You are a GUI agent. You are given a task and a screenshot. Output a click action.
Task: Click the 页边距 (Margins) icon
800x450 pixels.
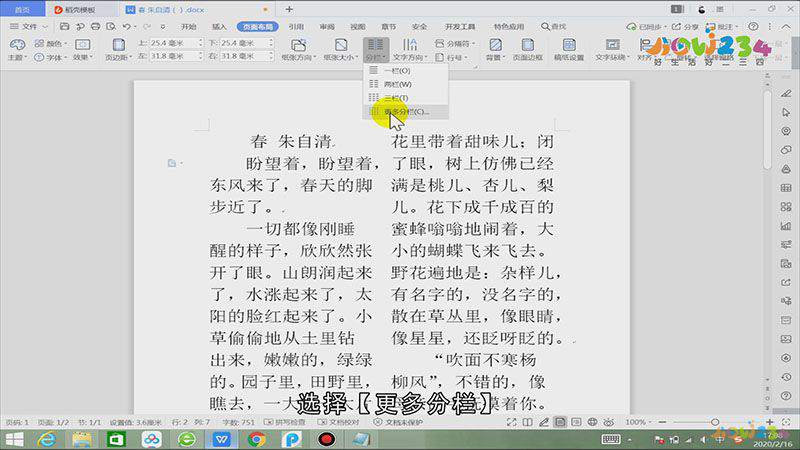[118, 45]
